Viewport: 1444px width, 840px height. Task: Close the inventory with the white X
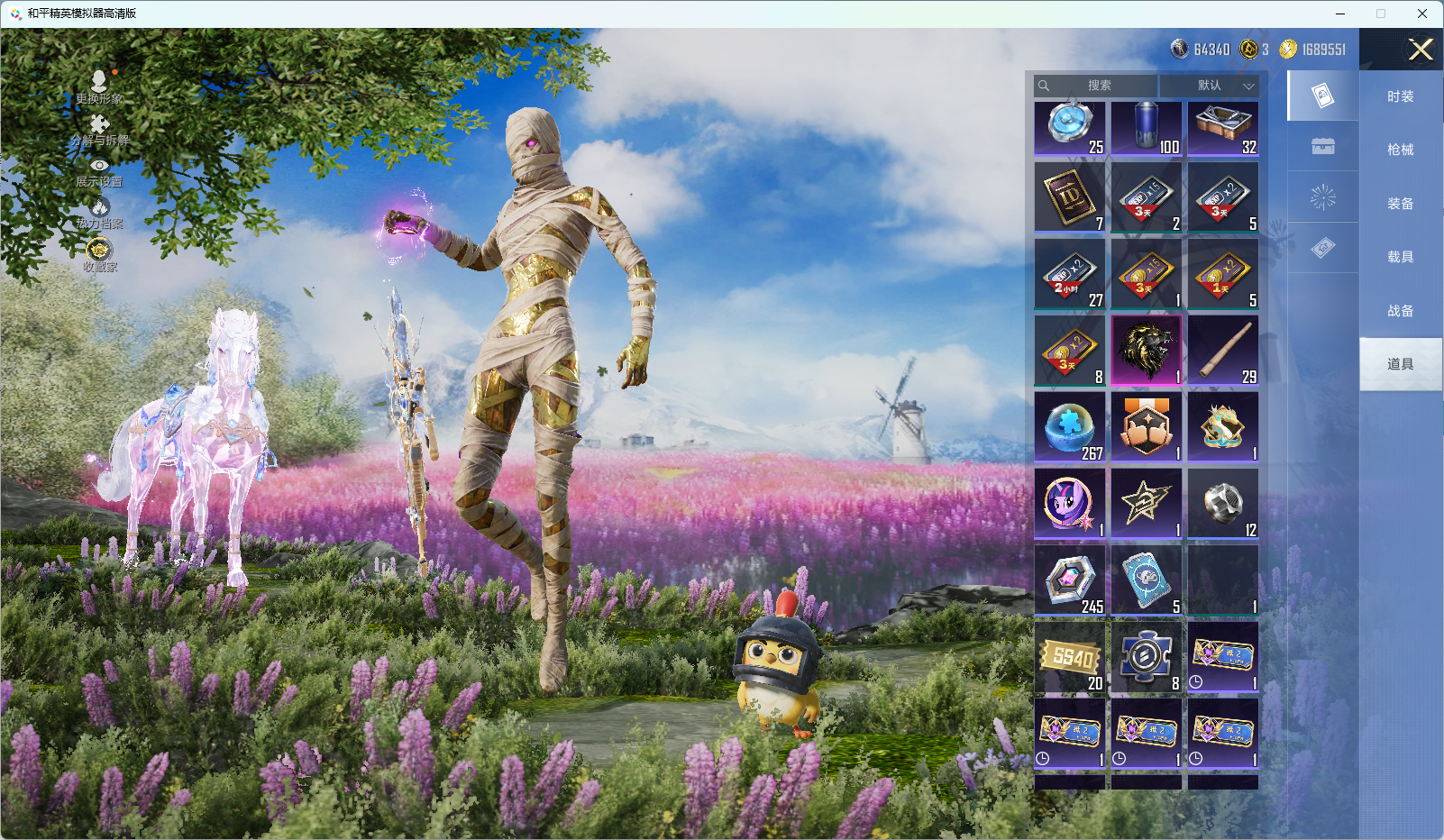point(1421,50)
